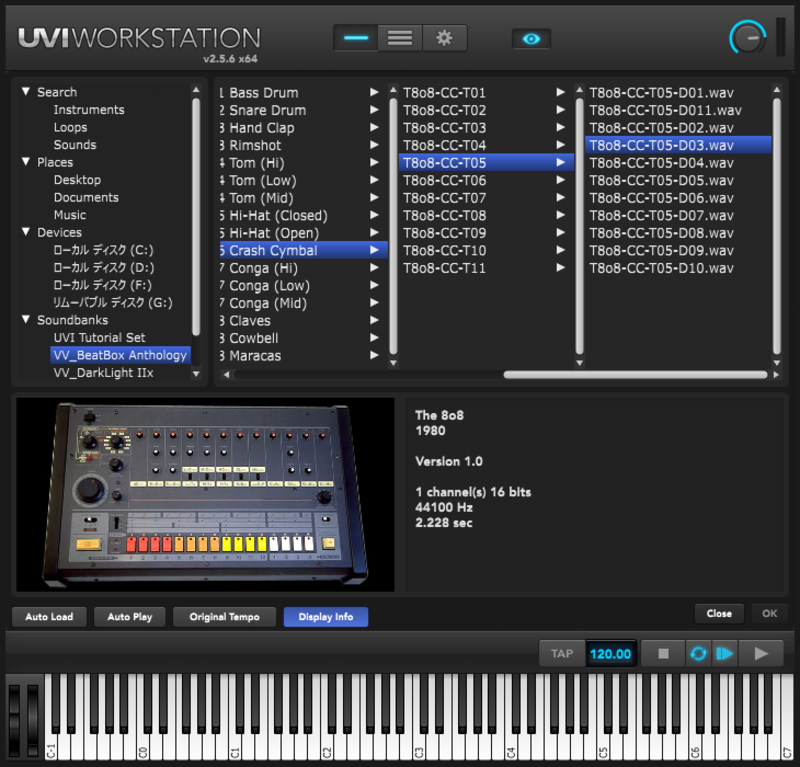Open Desktop under Places
Image resolution: width=800 pixels, height=767 pixels.
tap(78, 180)
